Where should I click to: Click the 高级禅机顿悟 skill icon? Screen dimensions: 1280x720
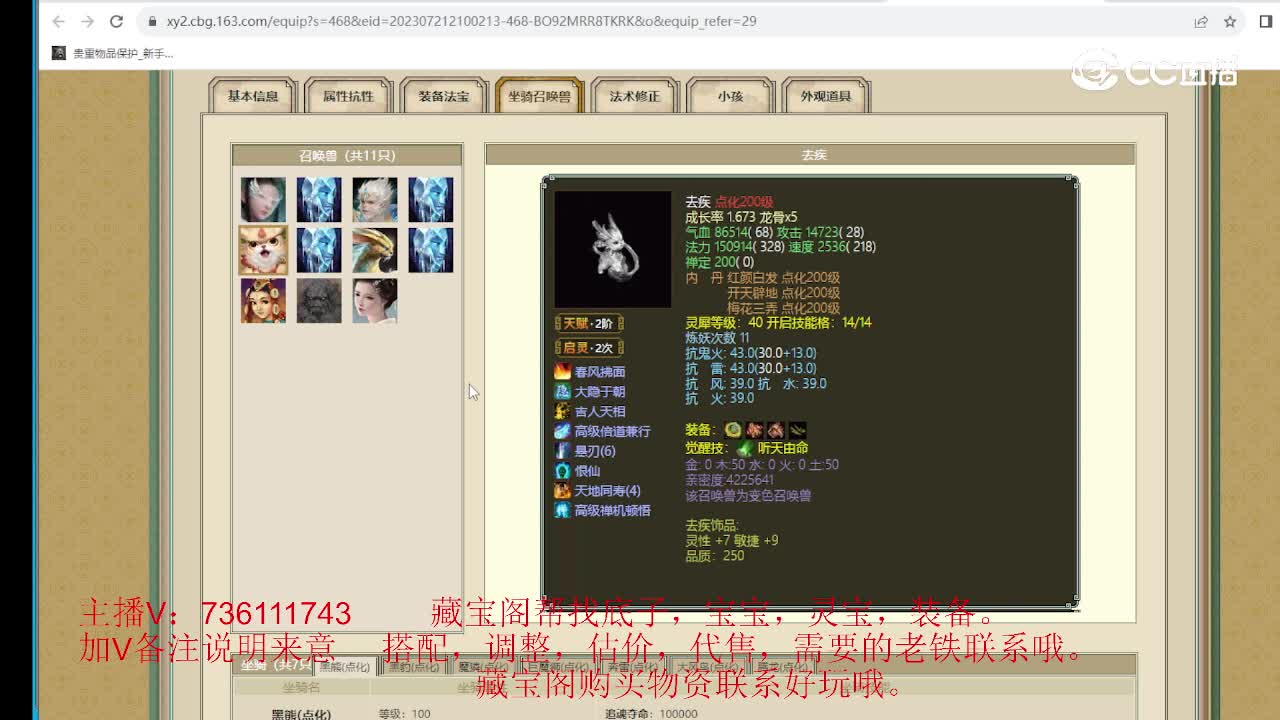(562, 510)
